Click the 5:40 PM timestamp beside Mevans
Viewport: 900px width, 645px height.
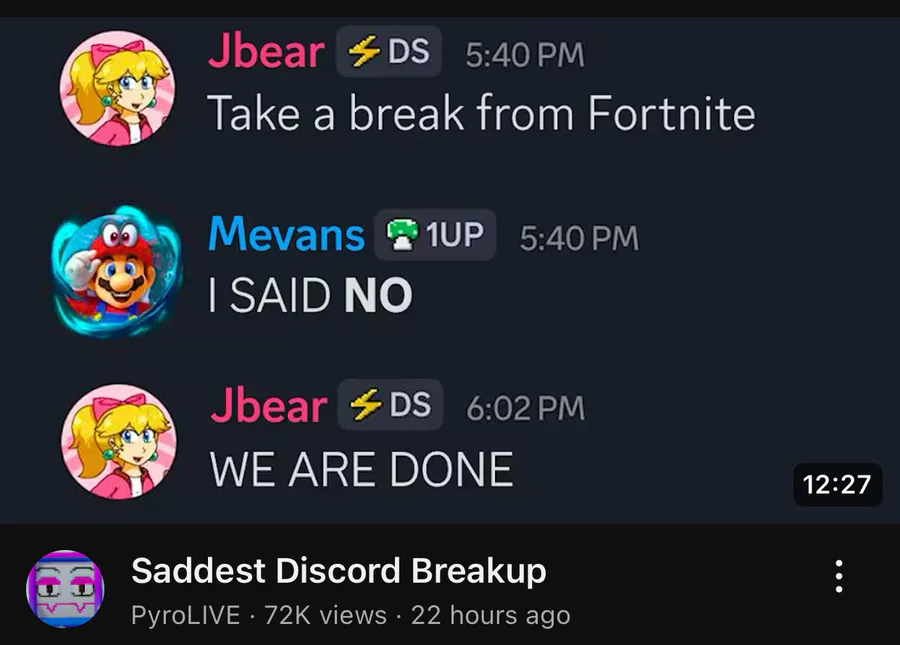pyautogui.click(x=579, y=238)
